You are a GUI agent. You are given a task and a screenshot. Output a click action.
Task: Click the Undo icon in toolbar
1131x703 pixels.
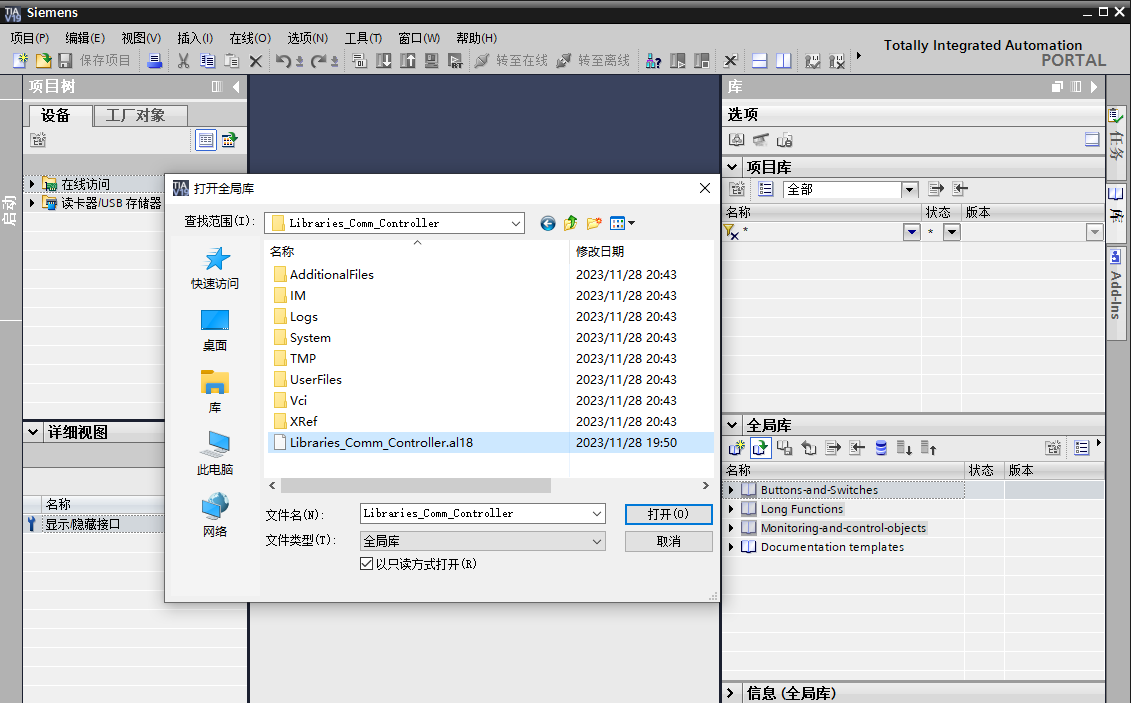coord(284,60)
